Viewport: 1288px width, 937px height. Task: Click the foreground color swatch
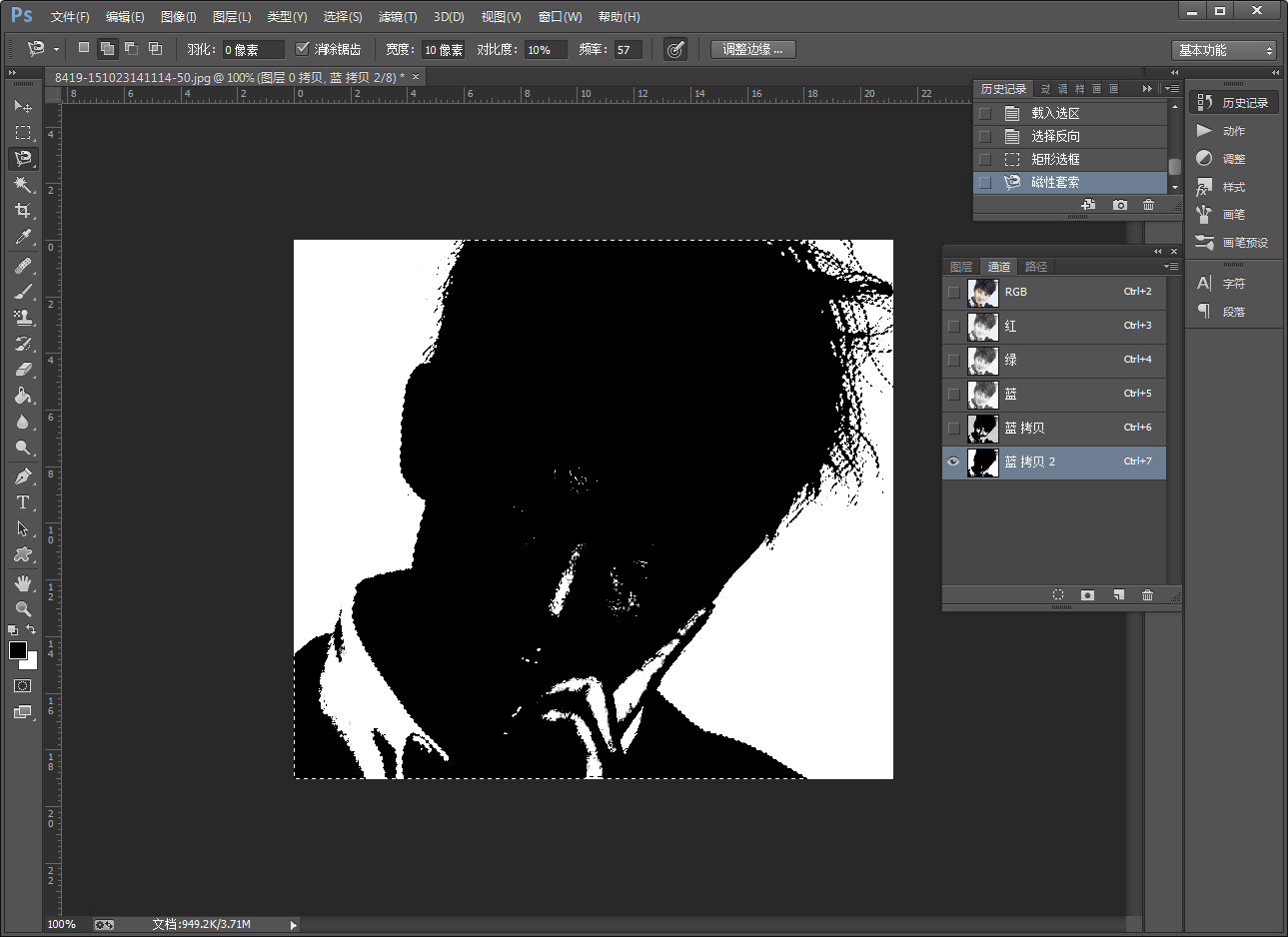17,650
